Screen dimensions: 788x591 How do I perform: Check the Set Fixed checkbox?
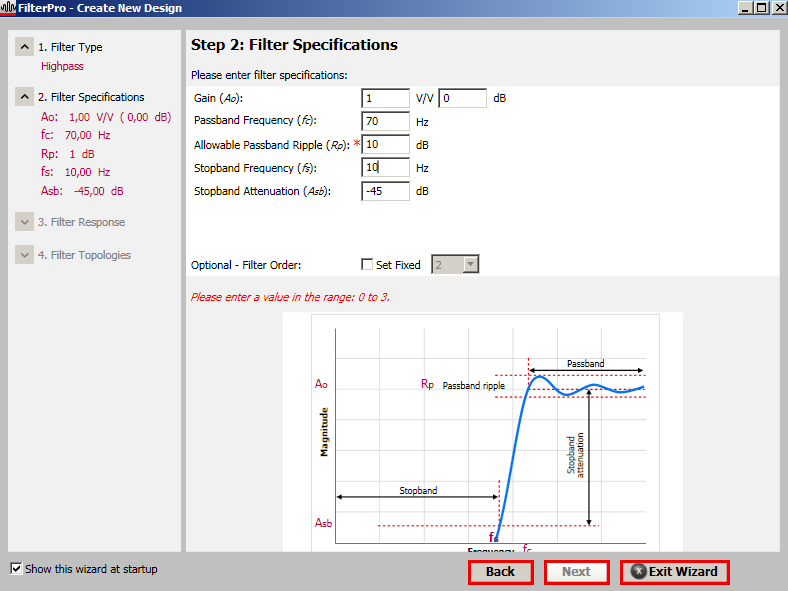tap(367, 264)
